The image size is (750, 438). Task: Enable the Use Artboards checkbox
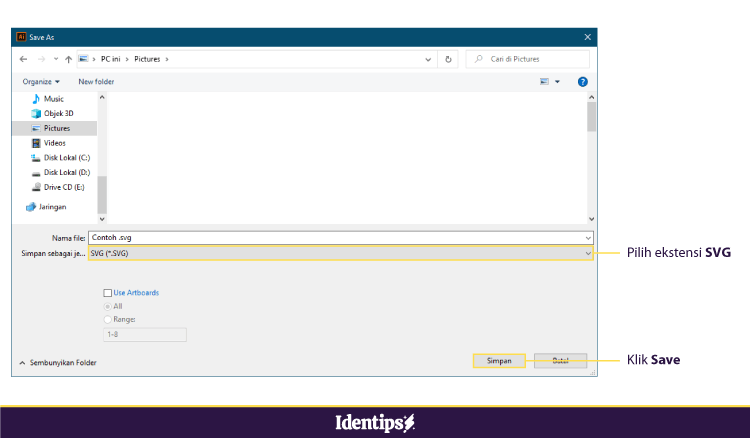click(x=108, y=293)
